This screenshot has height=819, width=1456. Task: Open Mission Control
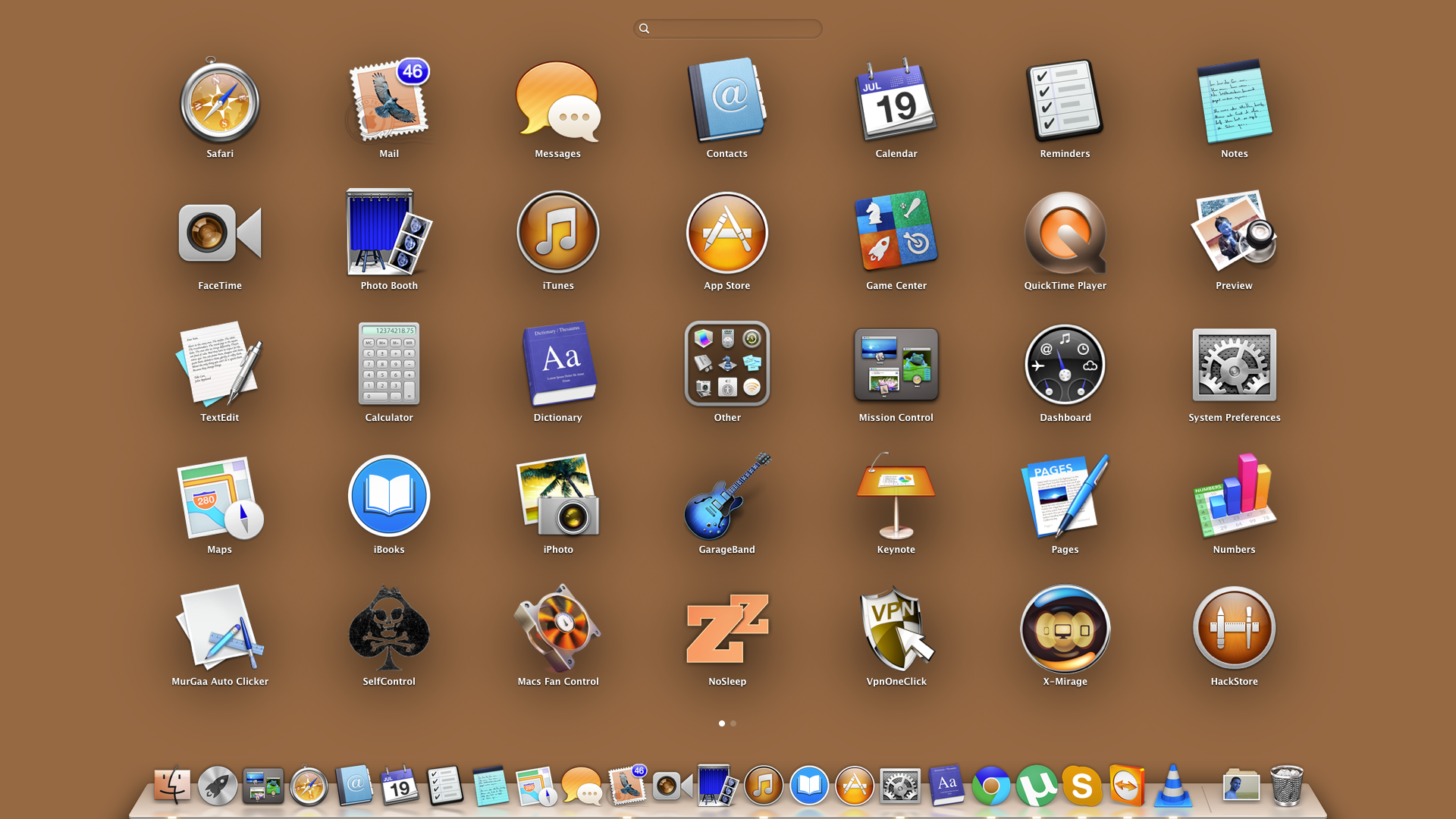point(896,365)
